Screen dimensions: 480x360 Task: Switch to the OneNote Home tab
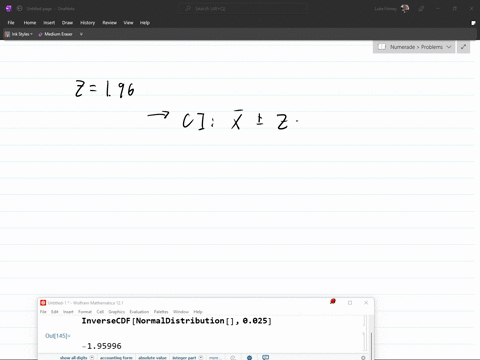(x=30, y=23)
